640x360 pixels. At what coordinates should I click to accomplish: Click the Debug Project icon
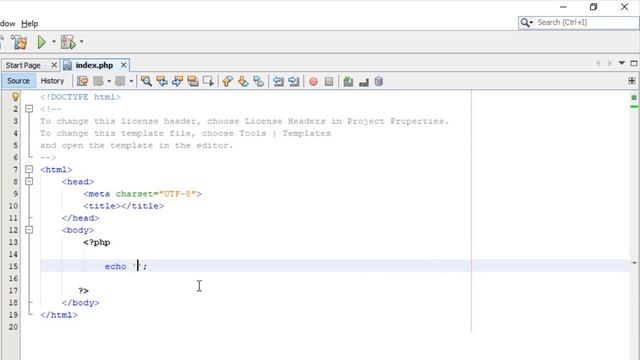[68, 42]
